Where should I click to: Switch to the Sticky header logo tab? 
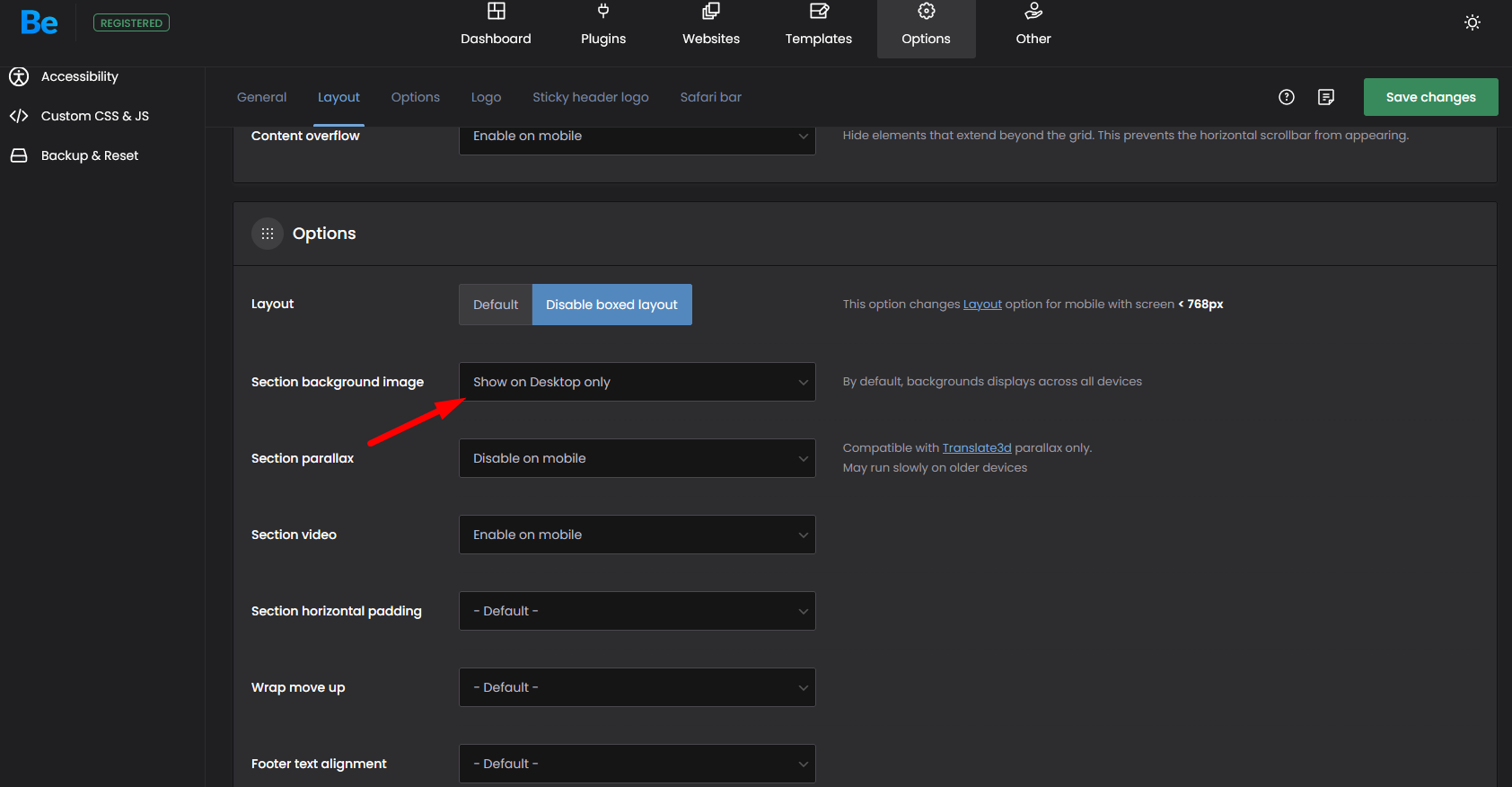pos(591,97)
